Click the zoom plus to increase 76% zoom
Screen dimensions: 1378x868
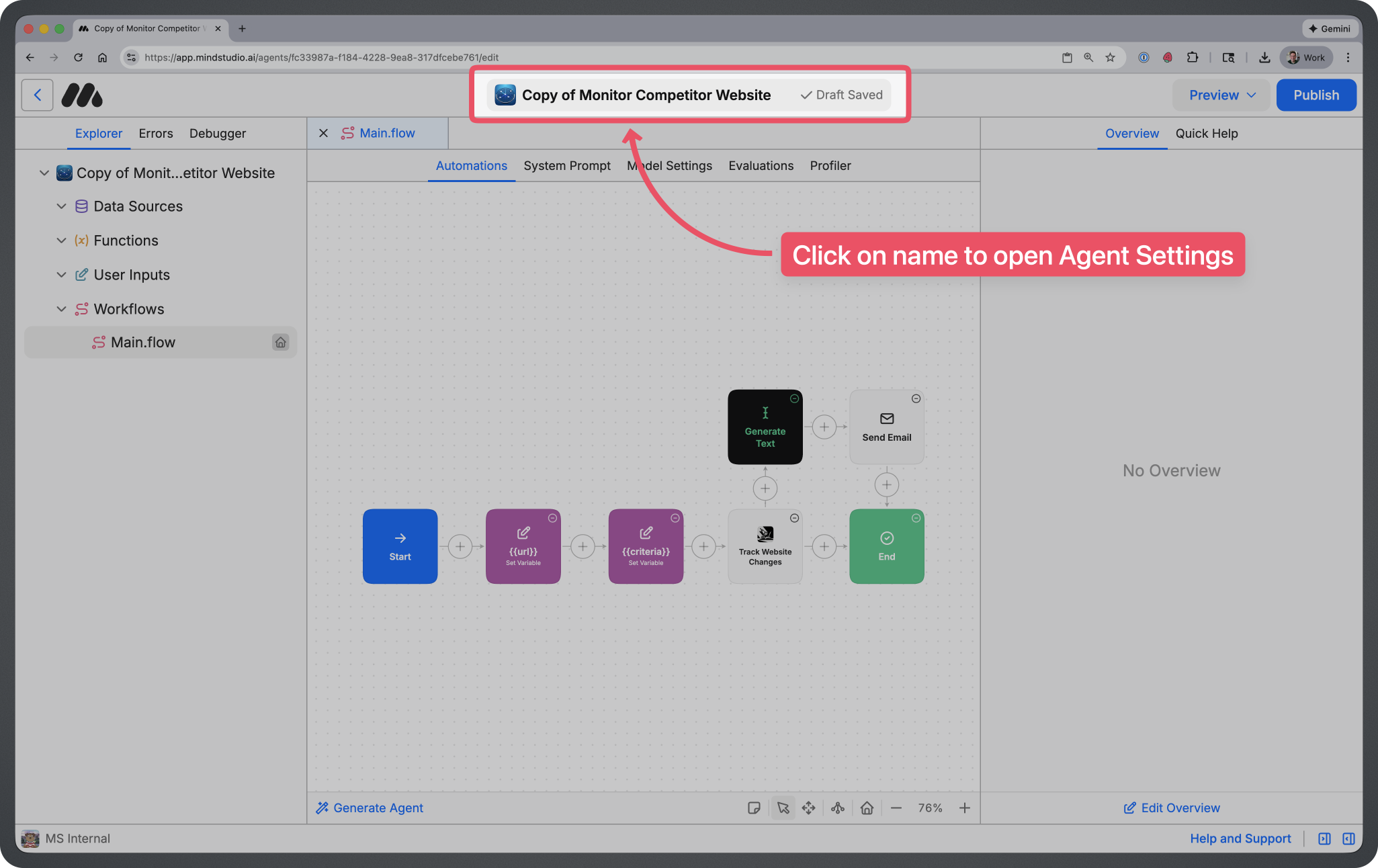[x=965, y=808]
